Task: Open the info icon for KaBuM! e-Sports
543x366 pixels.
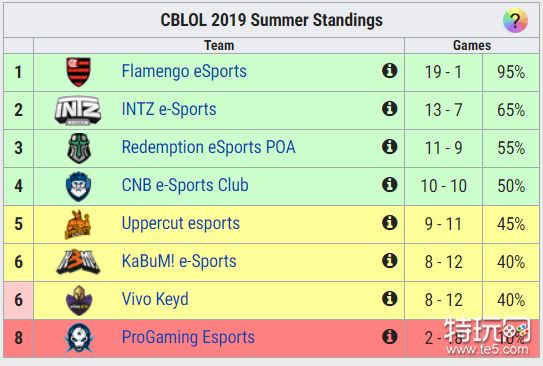Action: tap(390, 260)
